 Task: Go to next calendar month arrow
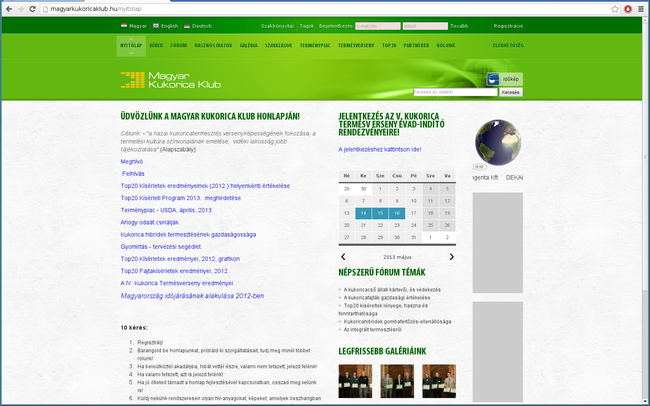pyautogui.click(x=451, y=257)
